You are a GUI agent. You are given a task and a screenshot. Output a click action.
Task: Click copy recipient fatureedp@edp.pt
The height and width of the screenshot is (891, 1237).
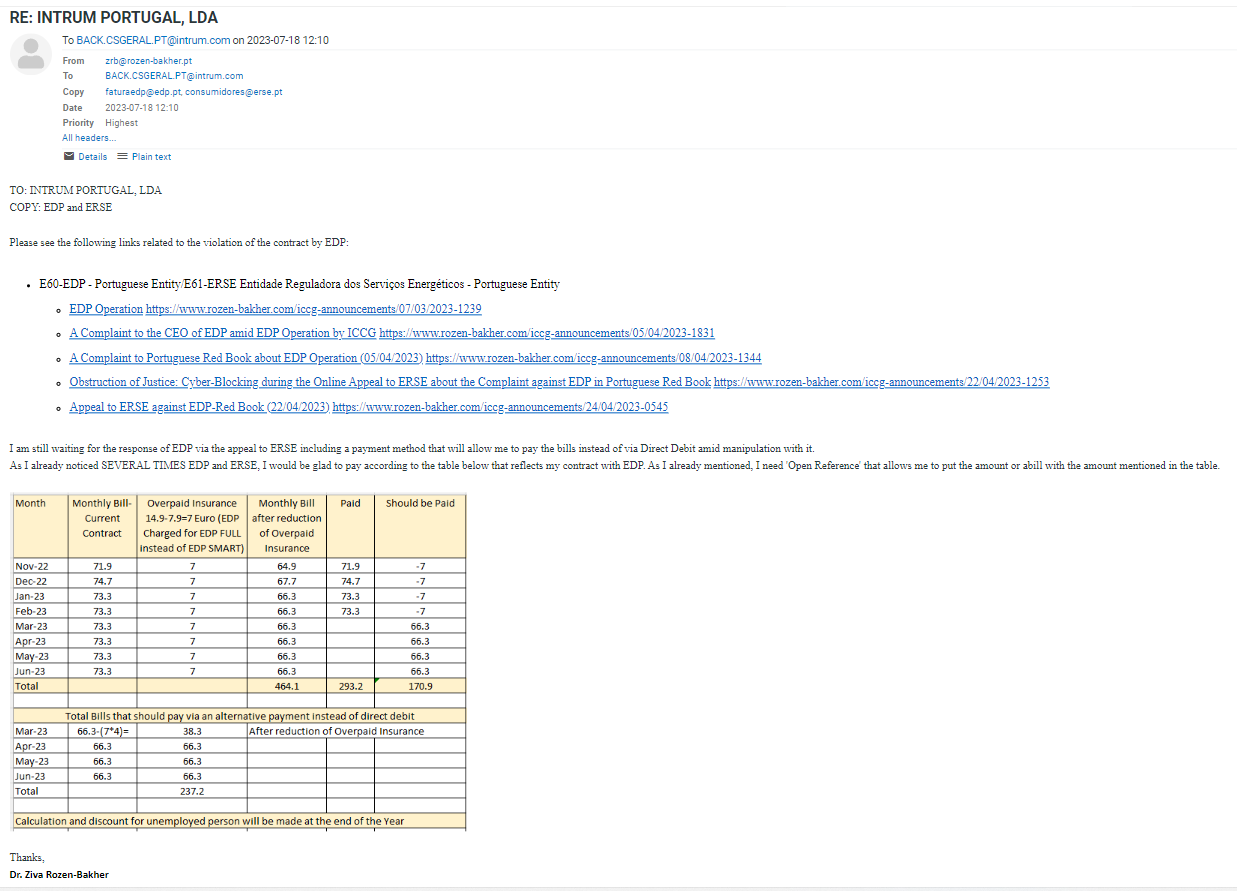tap(143, 92)
